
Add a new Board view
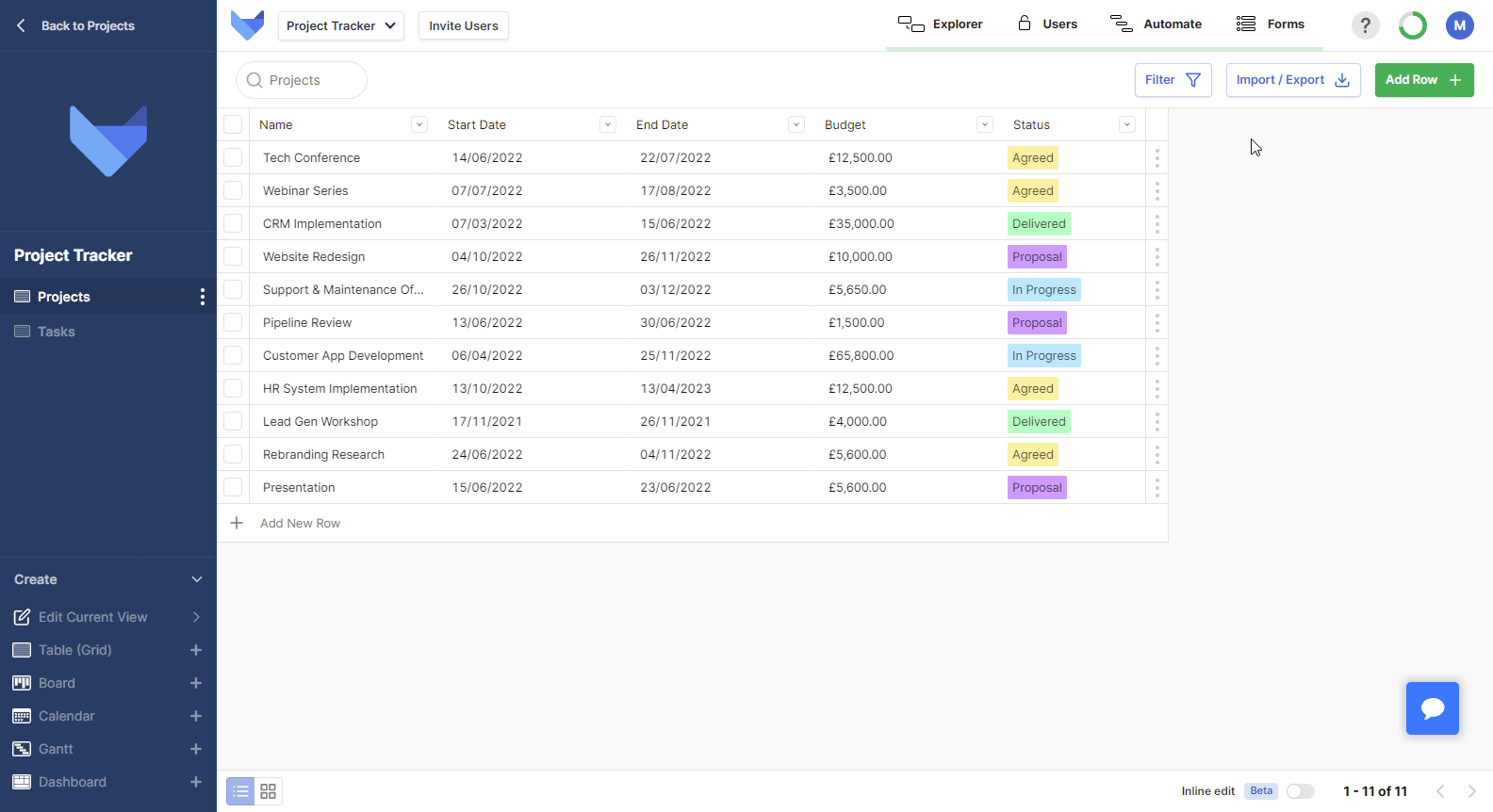click(196, 683)
